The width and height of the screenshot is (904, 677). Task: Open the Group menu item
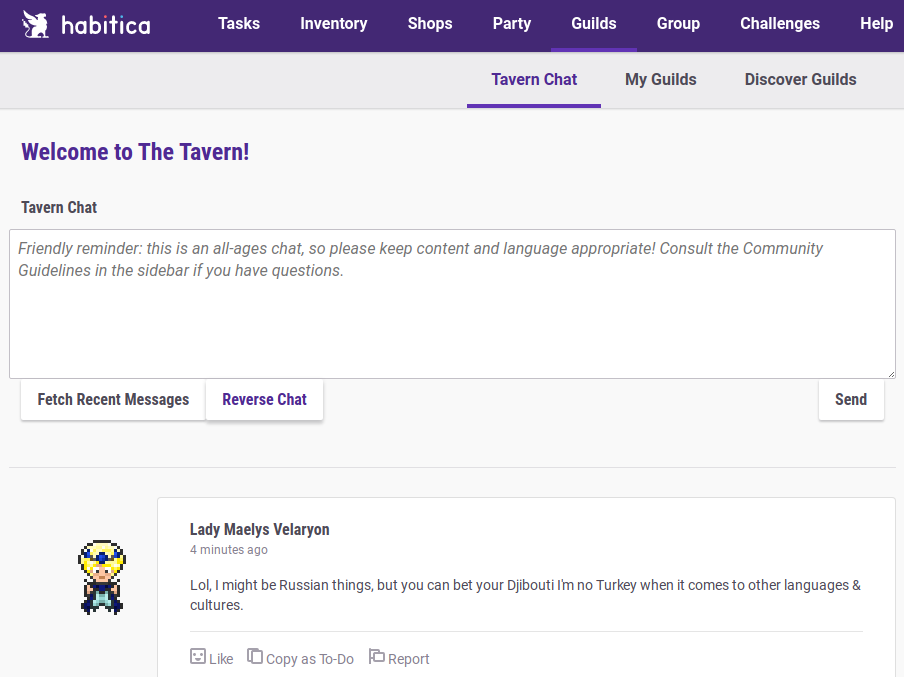(678, 24)
